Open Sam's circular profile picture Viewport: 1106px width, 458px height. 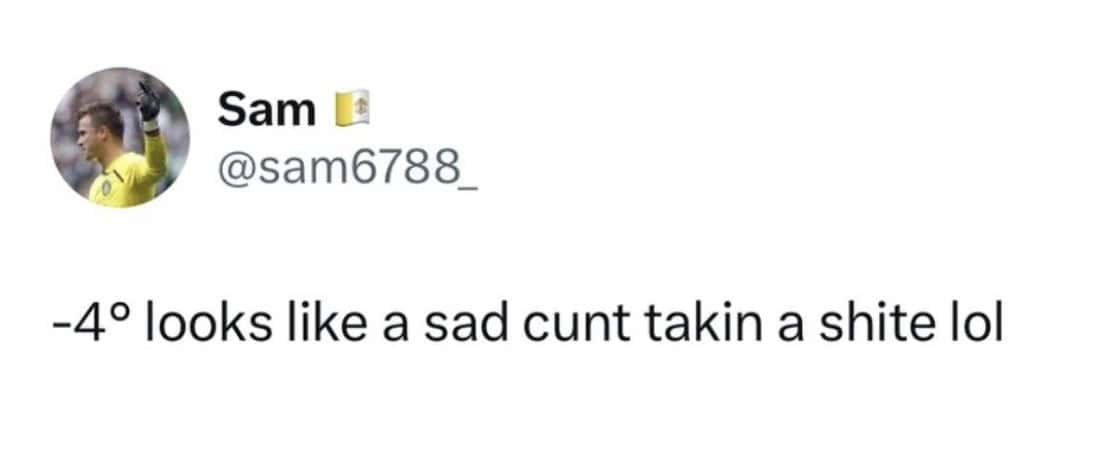pyautogui.click(x=120, y=138)
